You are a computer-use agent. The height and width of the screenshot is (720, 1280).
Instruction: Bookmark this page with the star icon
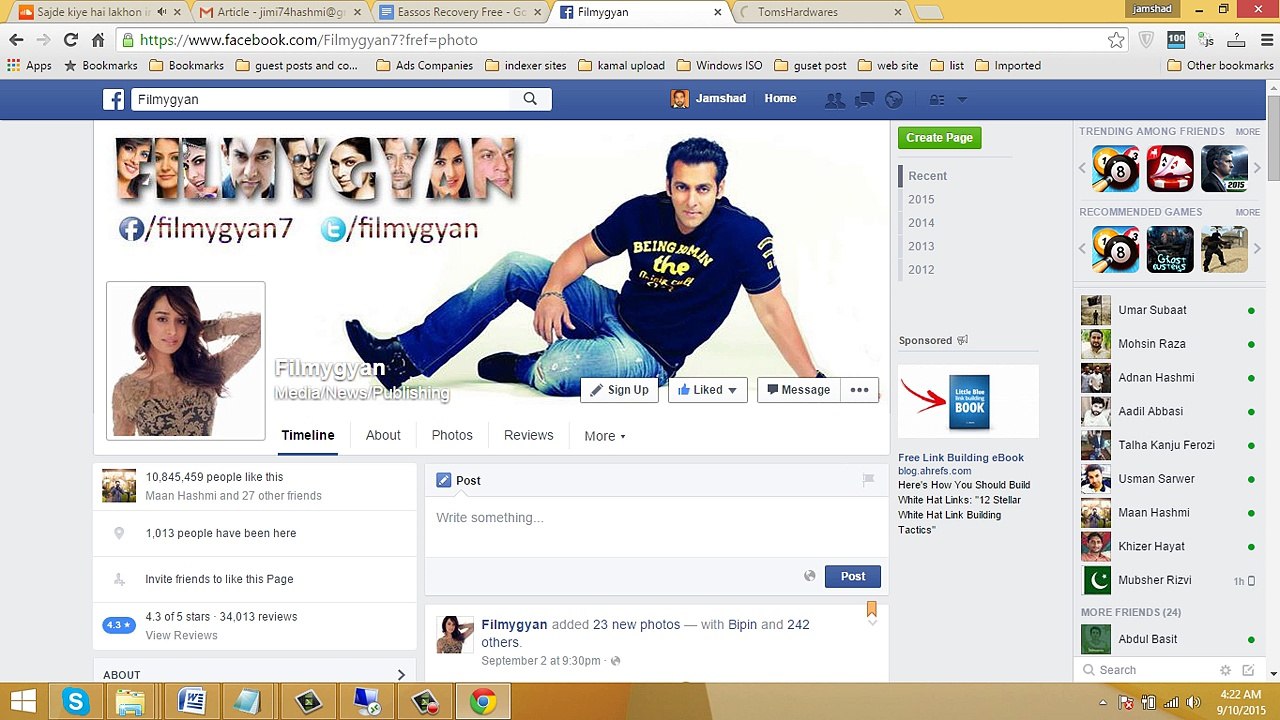[1116, 40]
